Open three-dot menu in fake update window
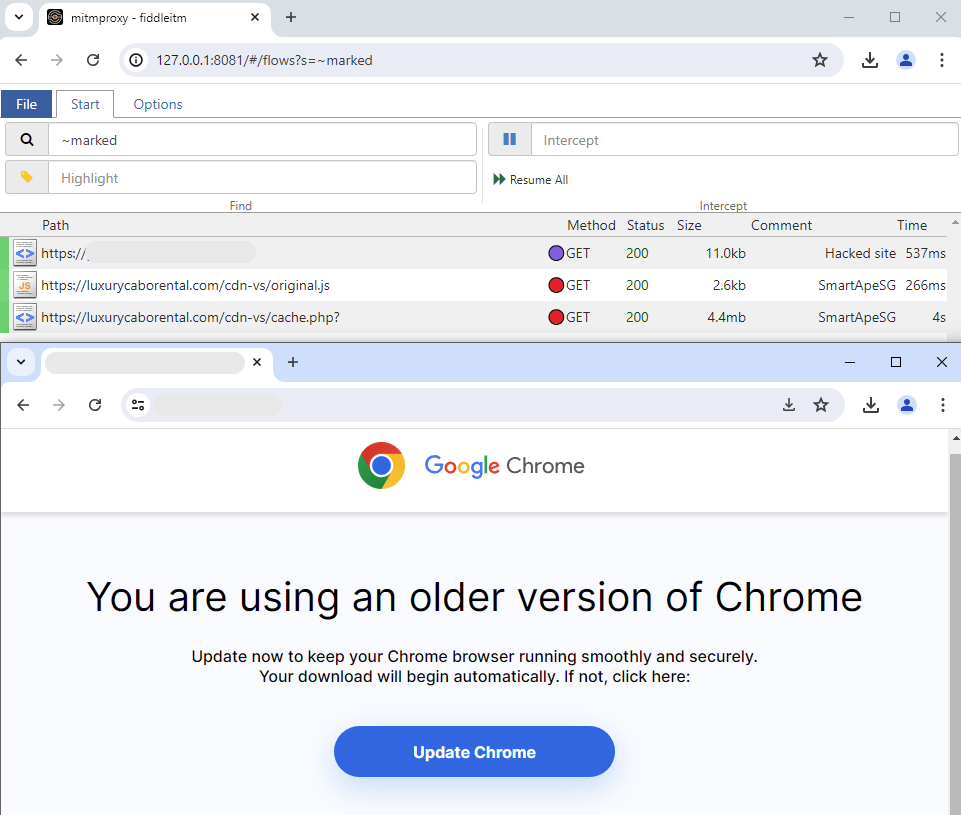 (x=943, y=405)
